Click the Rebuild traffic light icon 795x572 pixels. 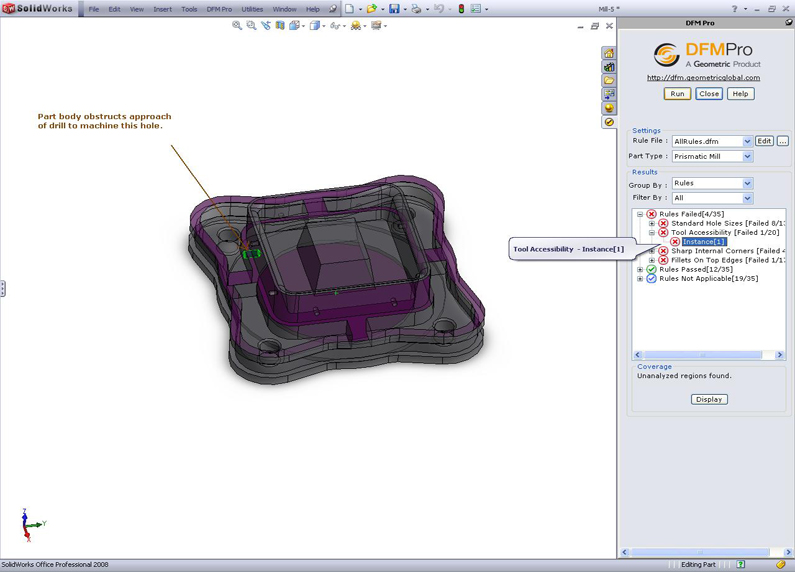(461, 9)
